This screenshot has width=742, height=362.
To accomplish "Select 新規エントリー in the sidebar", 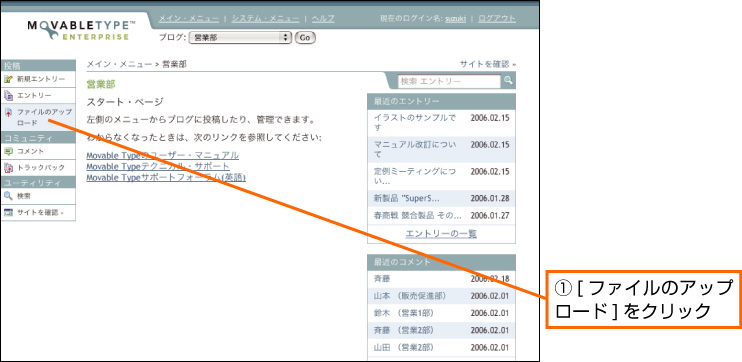I will (x=41, y=79).
